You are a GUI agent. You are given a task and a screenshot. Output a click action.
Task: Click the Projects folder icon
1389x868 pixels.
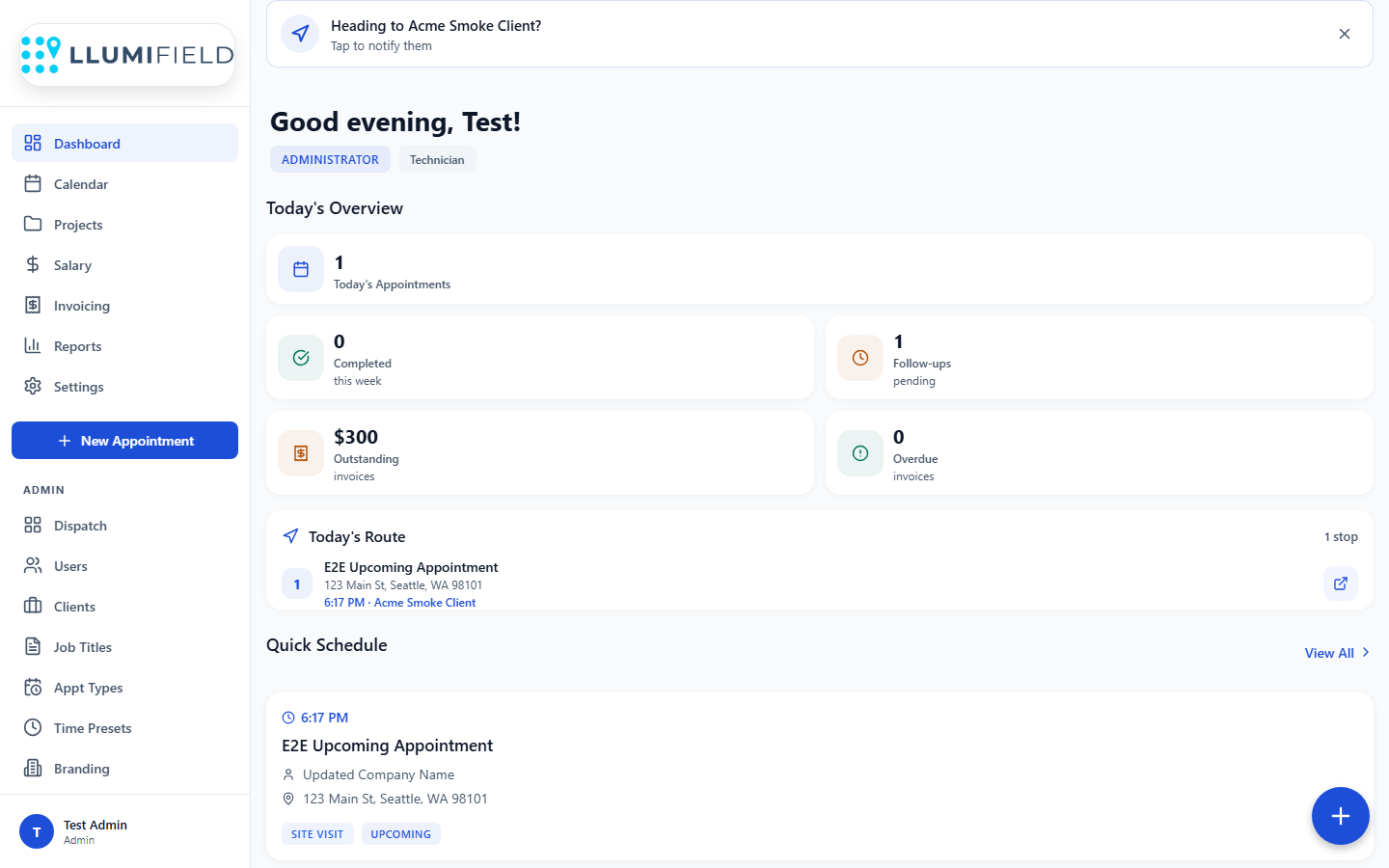coord(33,224)
